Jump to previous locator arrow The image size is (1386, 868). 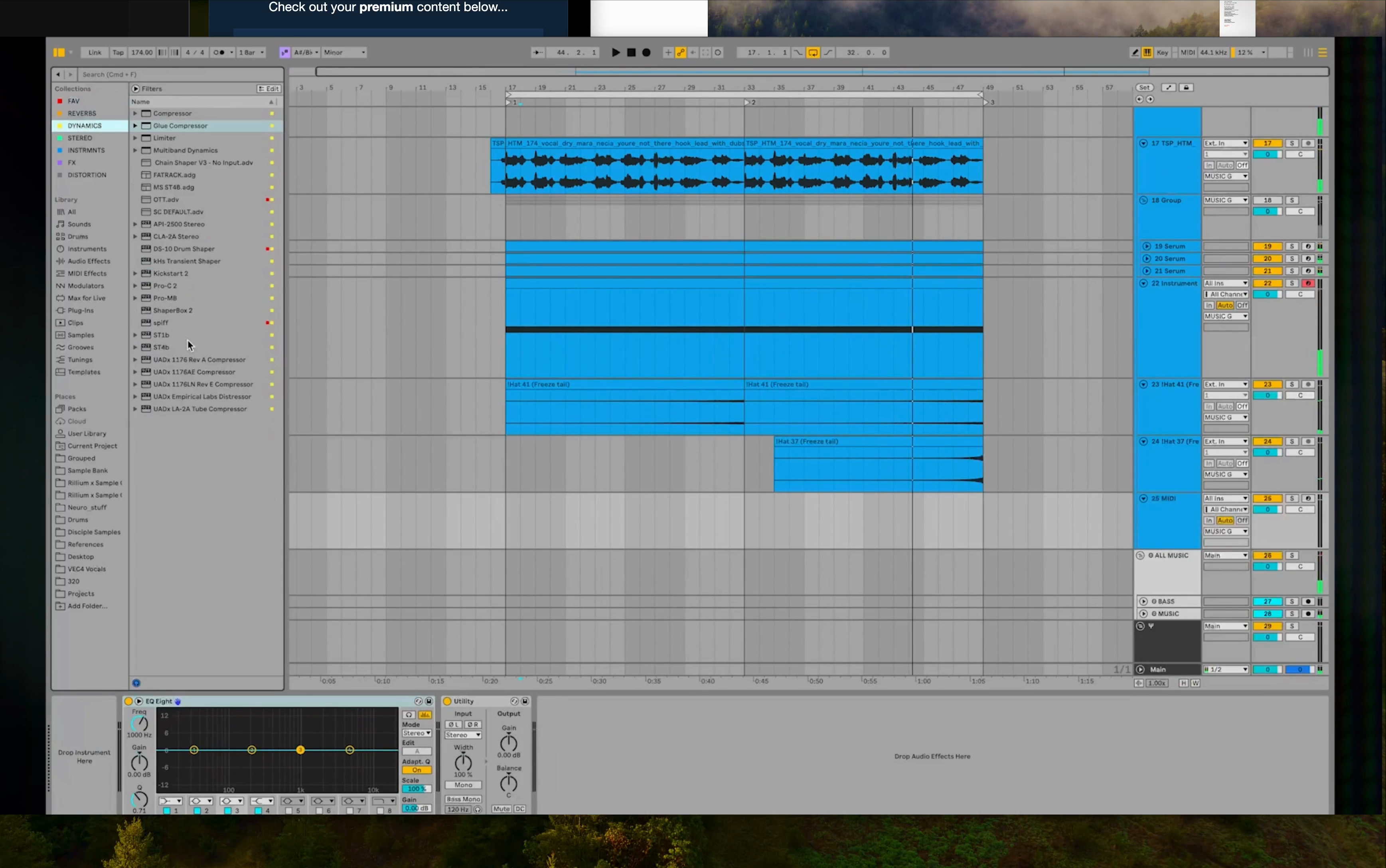pos(1139,99)
